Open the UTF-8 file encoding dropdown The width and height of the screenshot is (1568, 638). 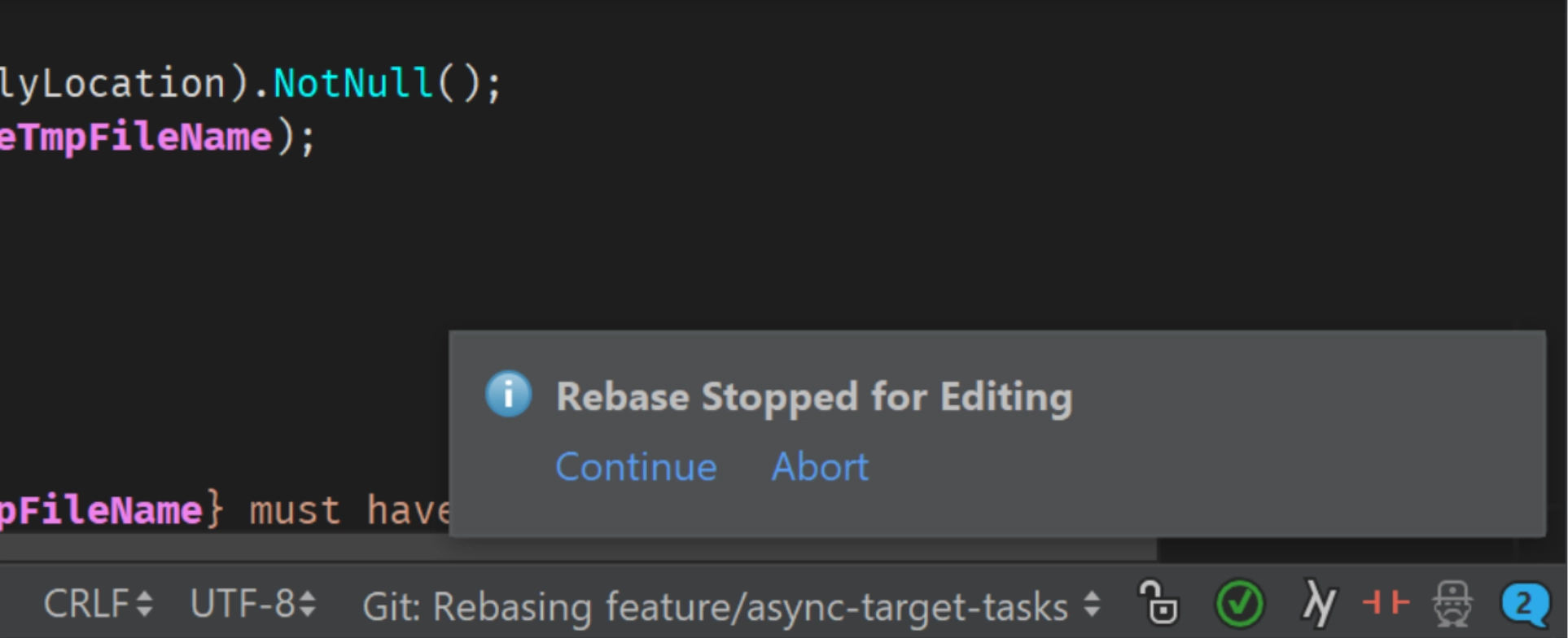253,604
